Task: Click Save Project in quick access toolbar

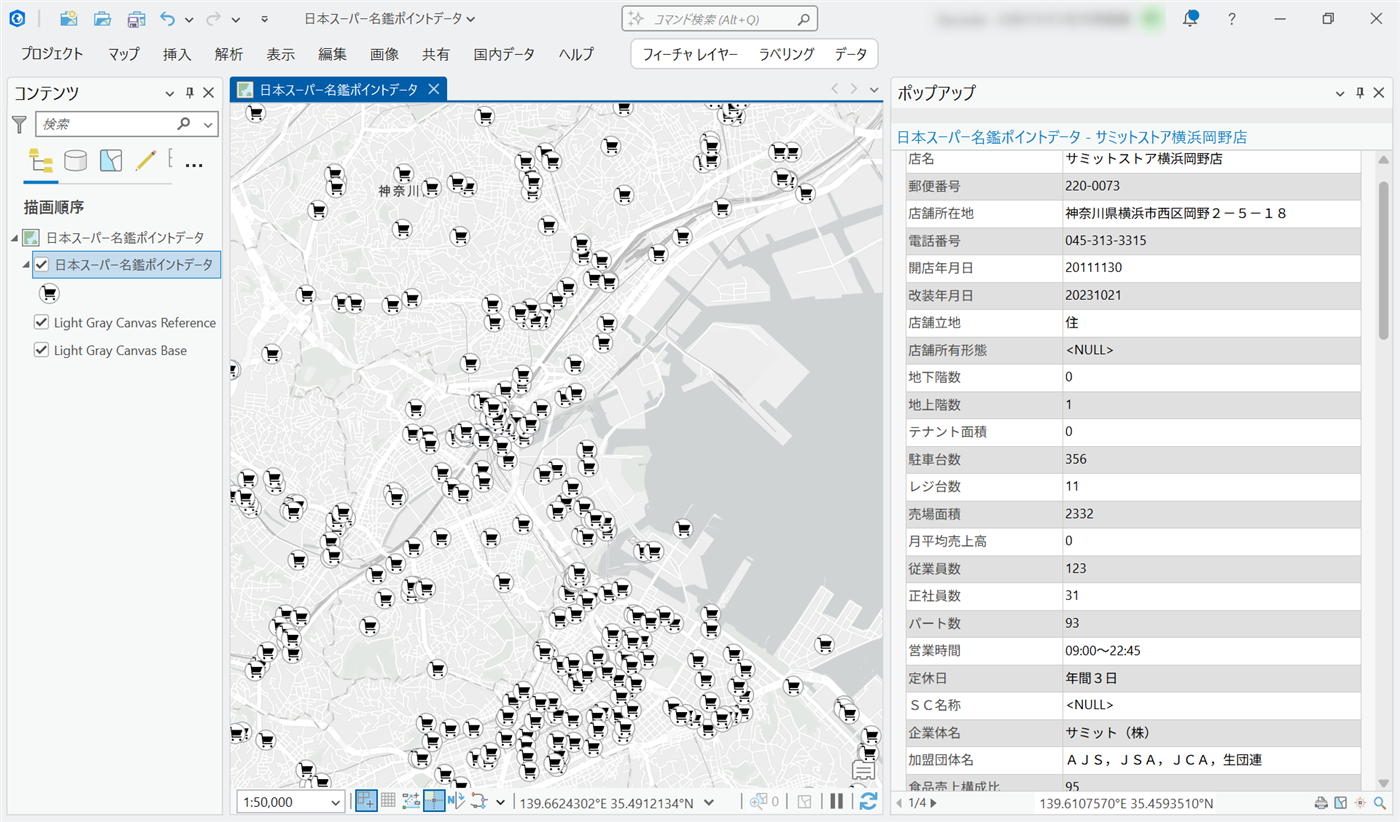Action: 136,18
